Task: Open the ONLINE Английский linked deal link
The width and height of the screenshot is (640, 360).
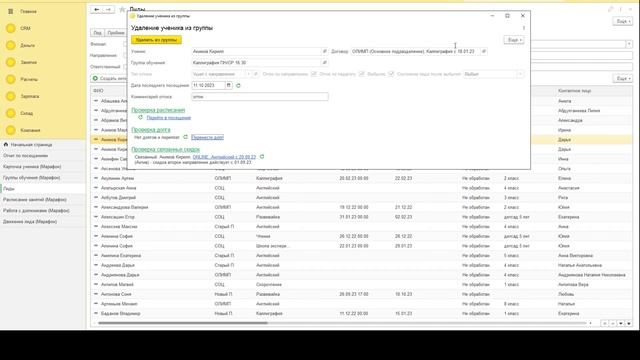Action: [224, 157]
